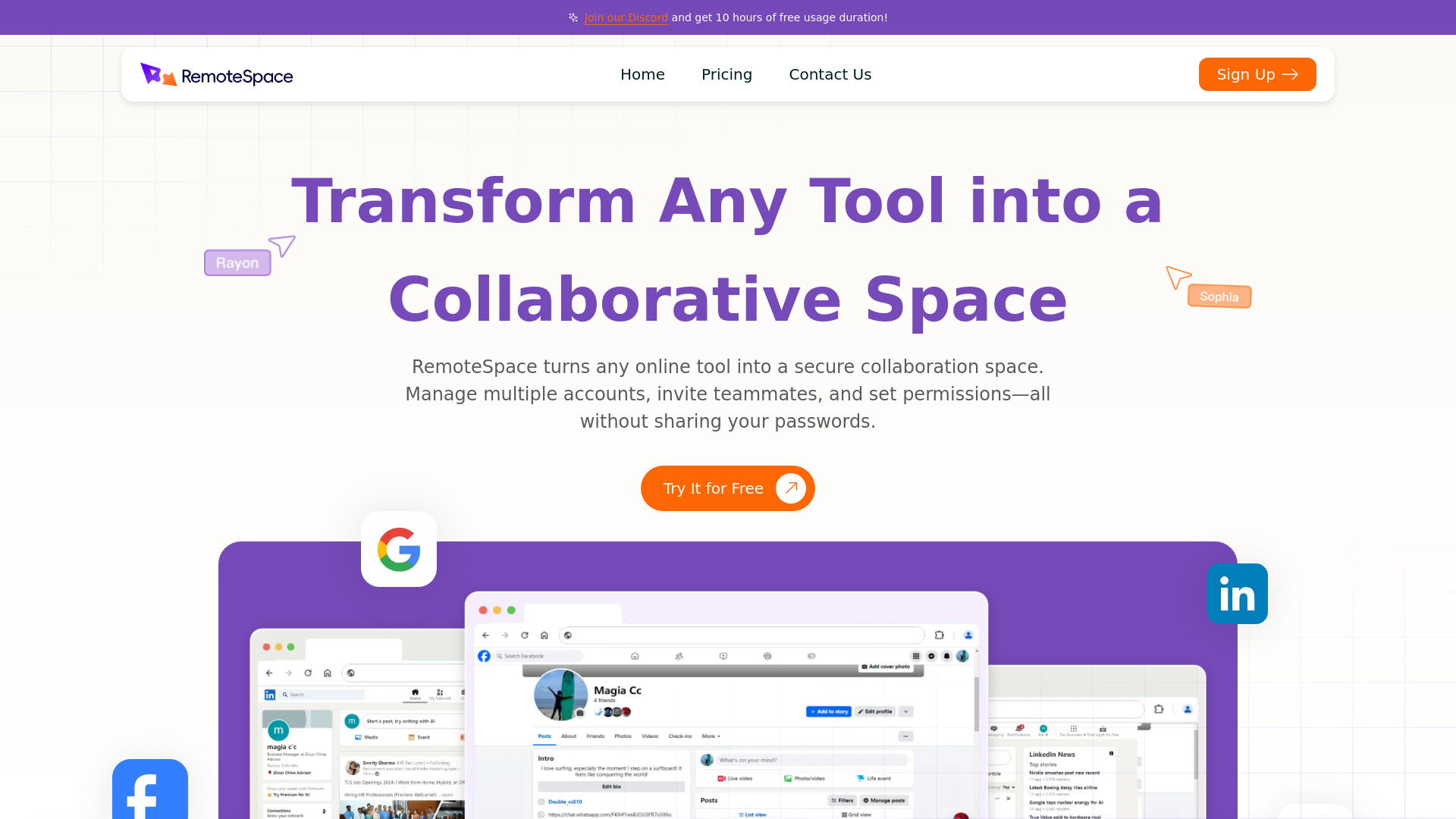Click the Facebook icon bottom left
The width and height of the screenshot is (1456, 819).
150,789
